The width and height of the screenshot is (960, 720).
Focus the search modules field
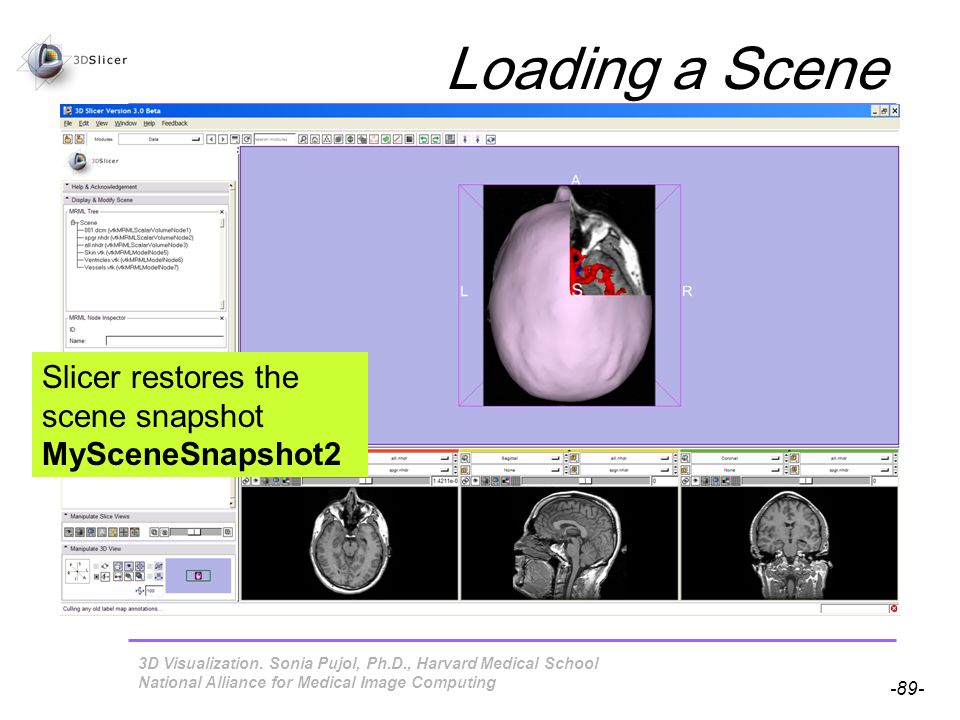[x=275, y=139]
